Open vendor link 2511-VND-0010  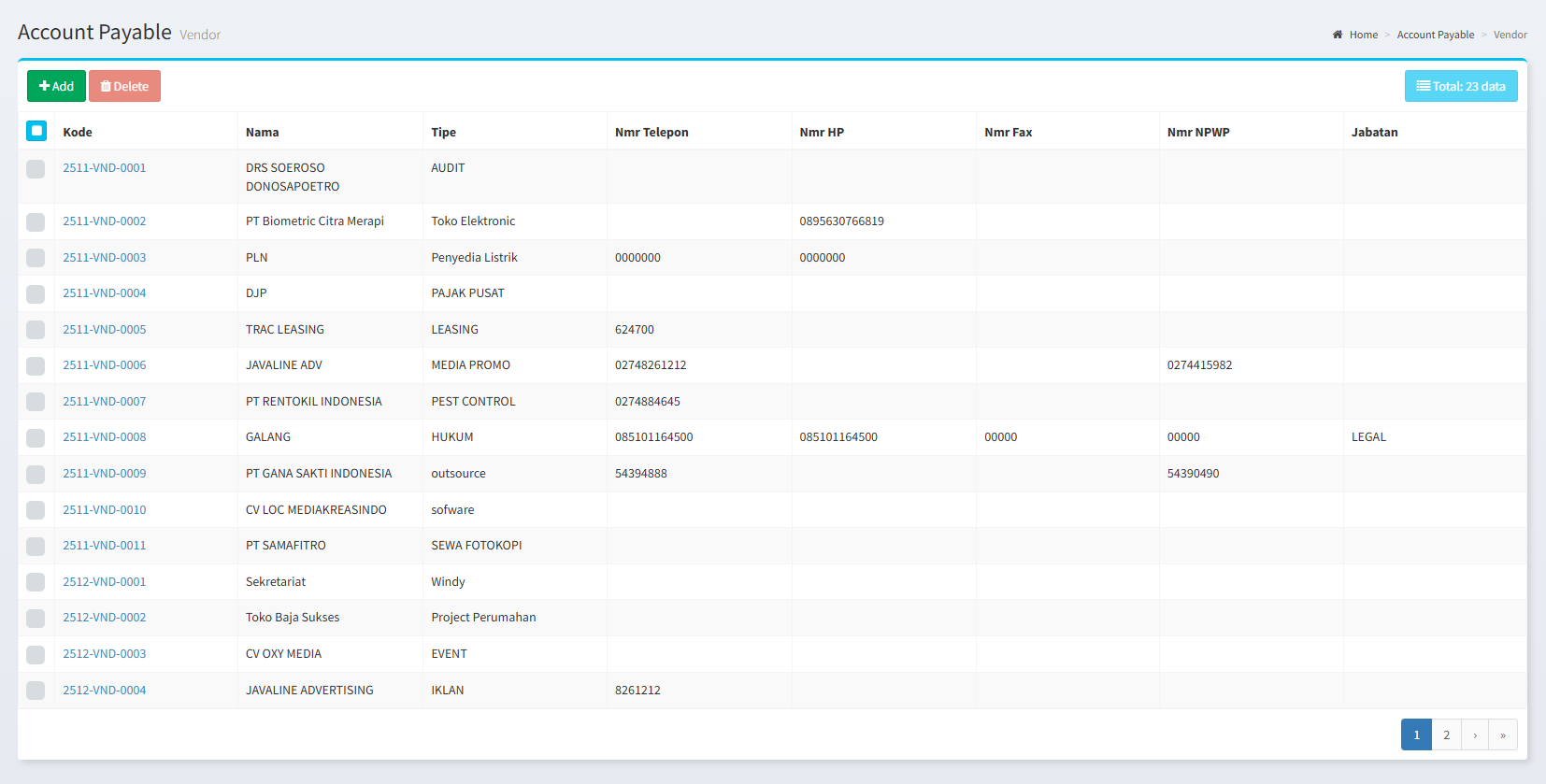pyautogui.click(x=105, y=510)
